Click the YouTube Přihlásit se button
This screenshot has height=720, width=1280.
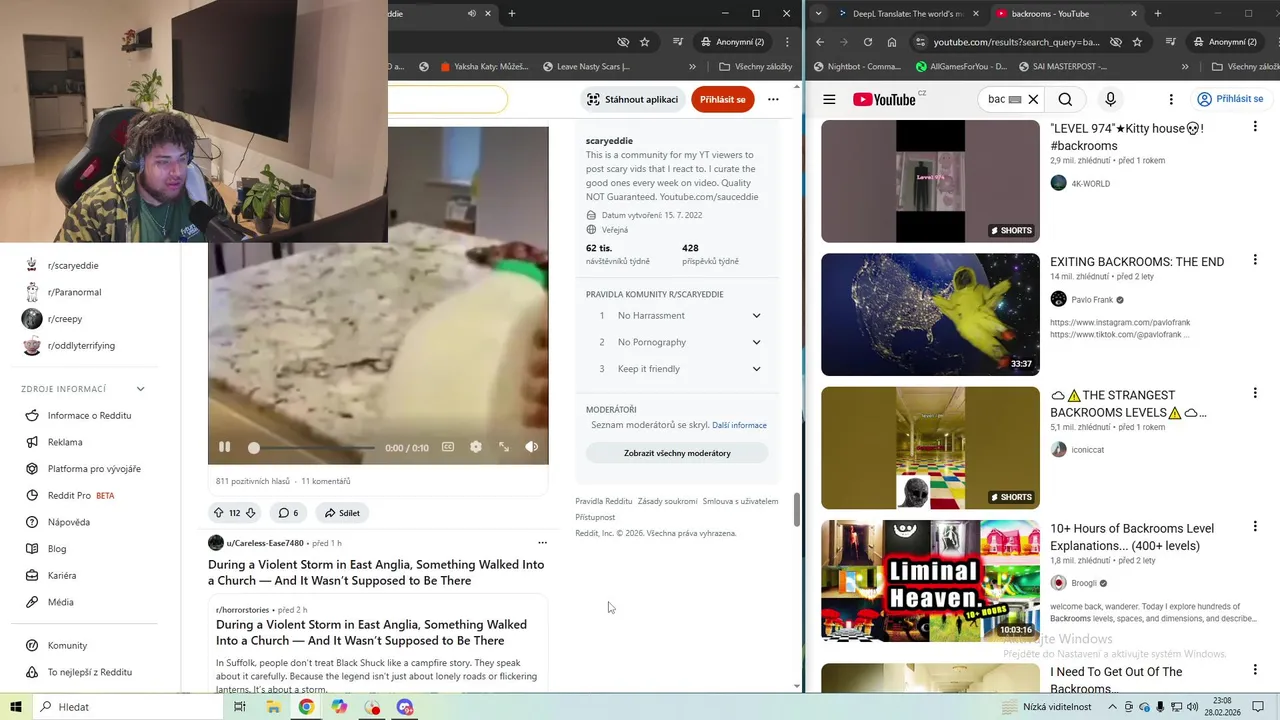point(1230,99)
